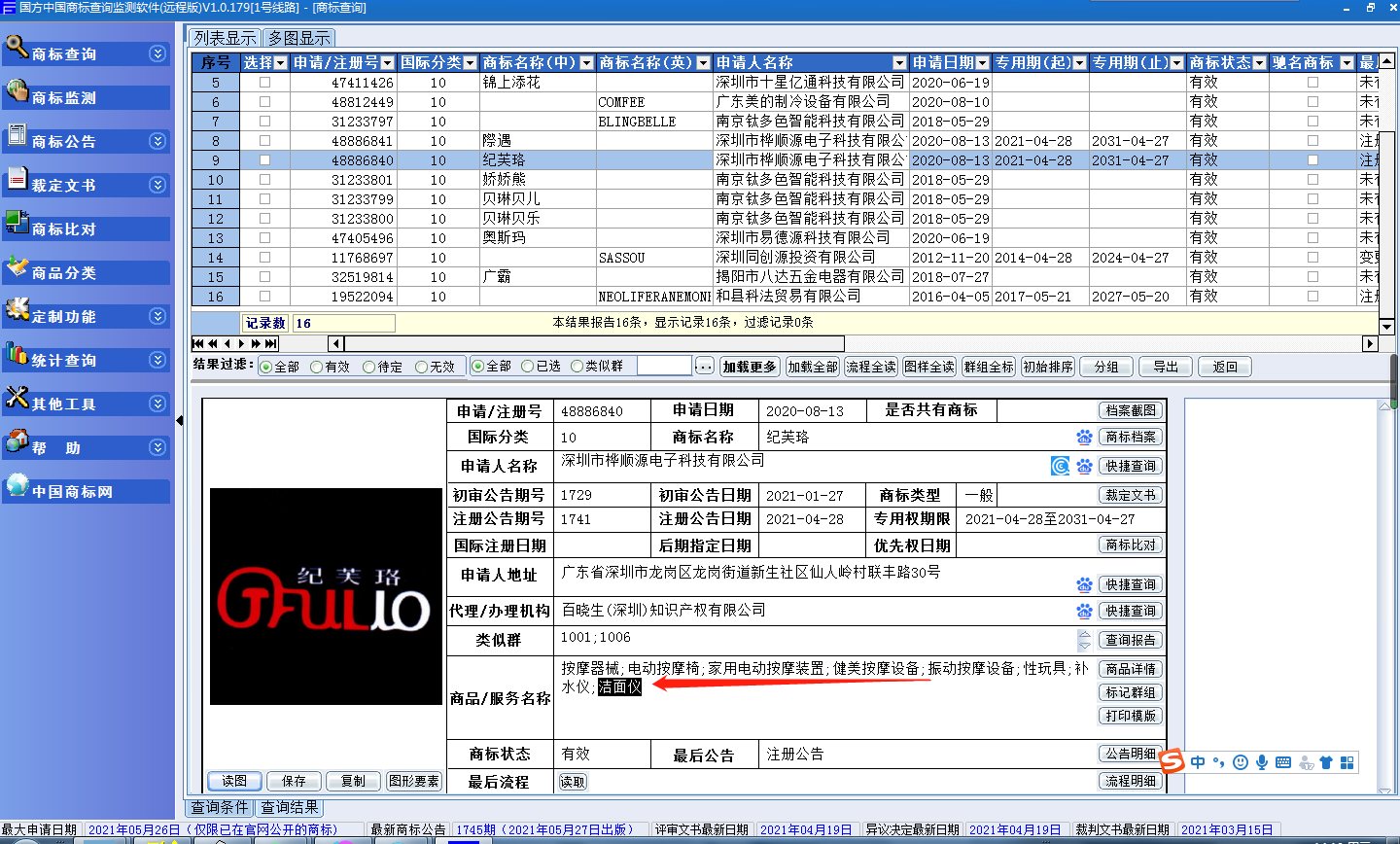
Task: Tick checkbox for row 5 锦上添花
Action: point(264,83)
